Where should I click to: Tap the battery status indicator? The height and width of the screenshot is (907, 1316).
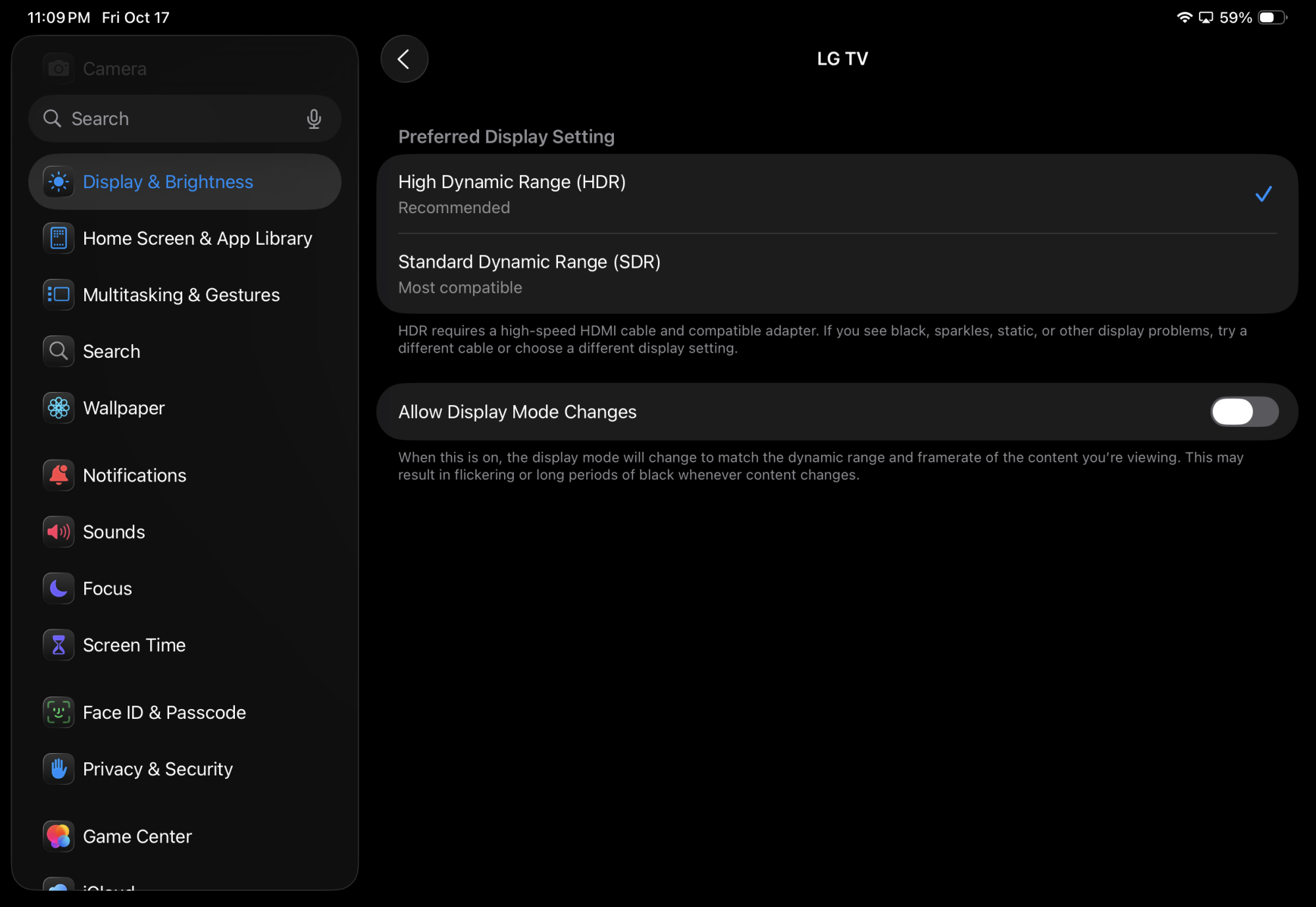[x=1271, y=18]
